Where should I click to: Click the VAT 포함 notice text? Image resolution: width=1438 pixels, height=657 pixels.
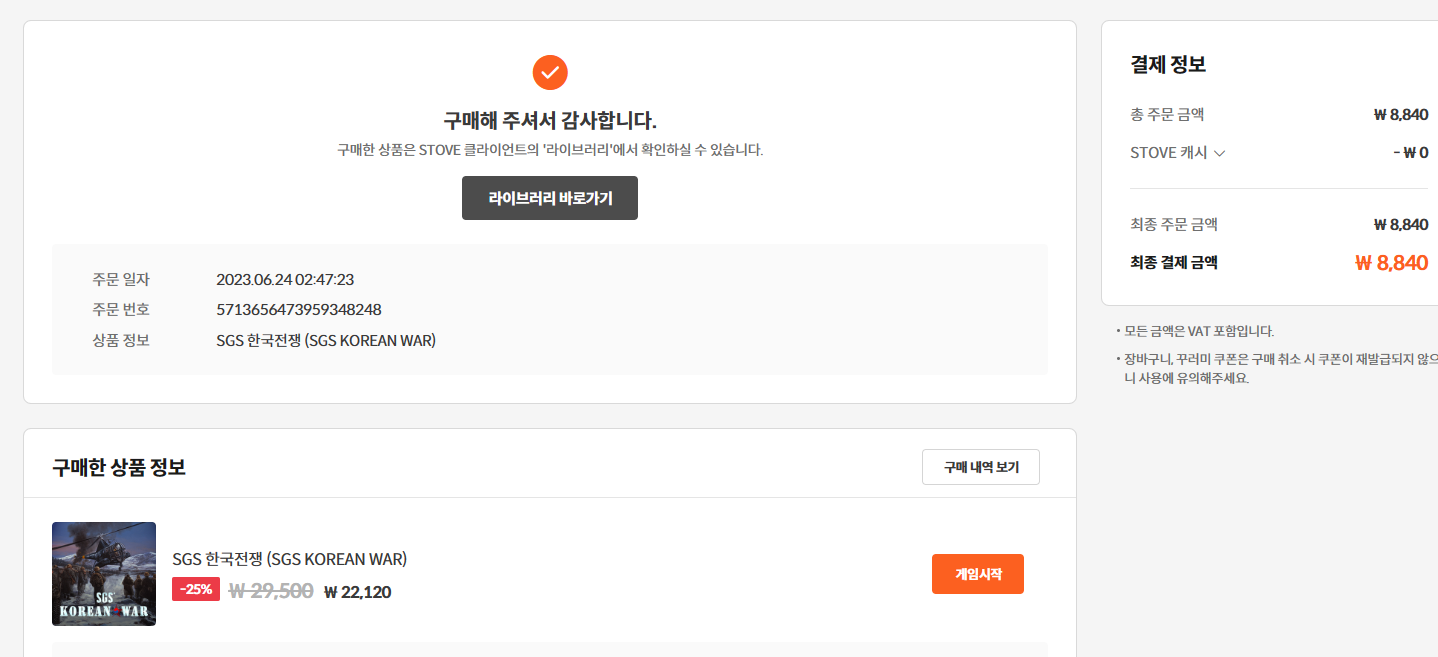click(x=1198, y=331)
